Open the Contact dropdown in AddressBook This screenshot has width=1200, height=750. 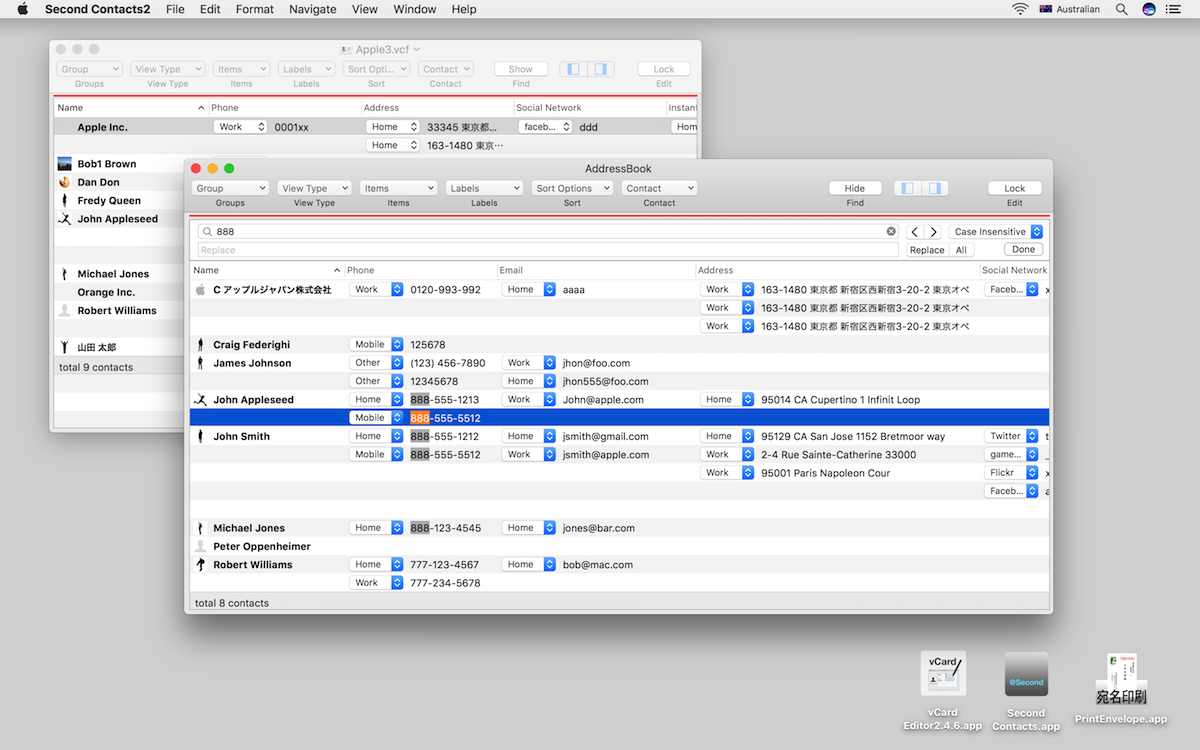point(659,188)
